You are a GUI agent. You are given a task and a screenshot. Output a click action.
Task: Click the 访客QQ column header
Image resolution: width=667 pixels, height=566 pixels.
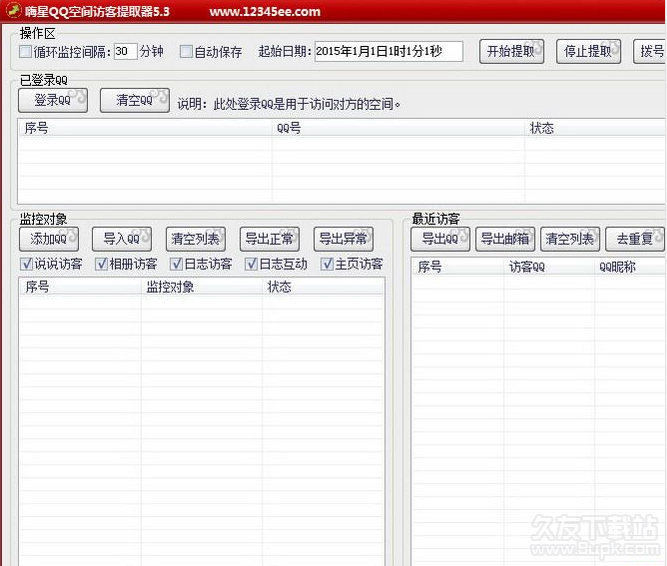point(549,267)
